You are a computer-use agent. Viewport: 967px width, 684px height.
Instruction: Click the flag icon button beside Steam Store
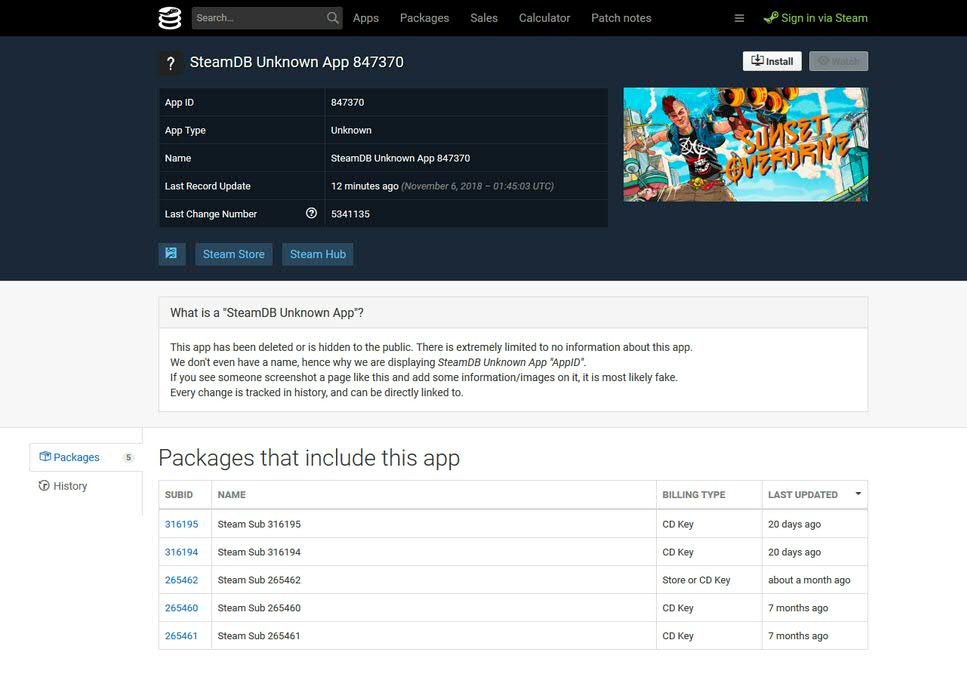[171, 254]
